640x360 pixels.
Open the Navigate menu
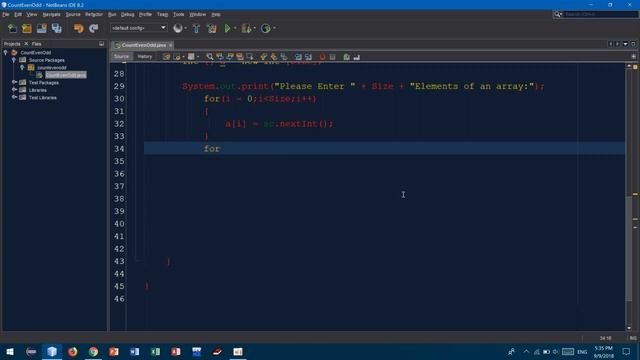click(x=51, y=14)
